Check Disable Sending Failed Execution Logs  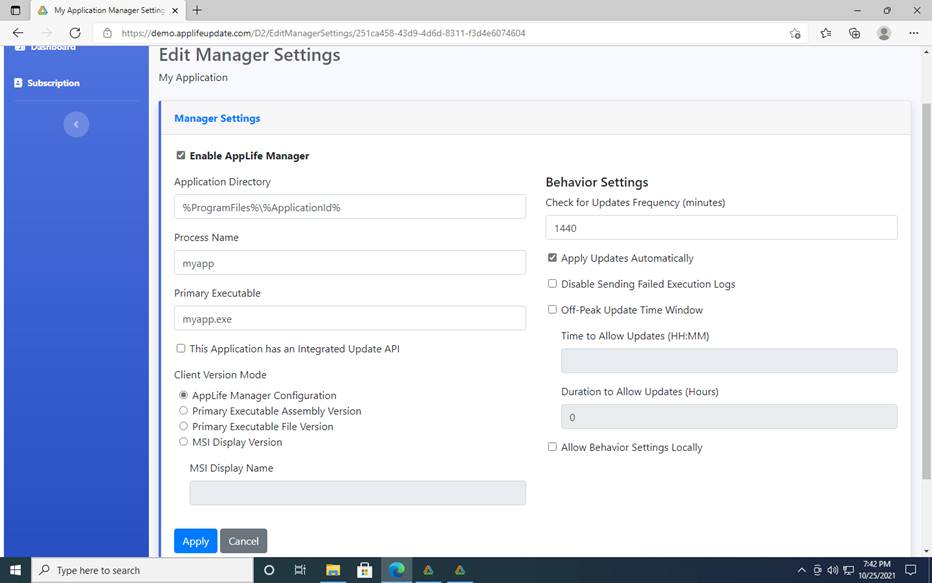552,283
